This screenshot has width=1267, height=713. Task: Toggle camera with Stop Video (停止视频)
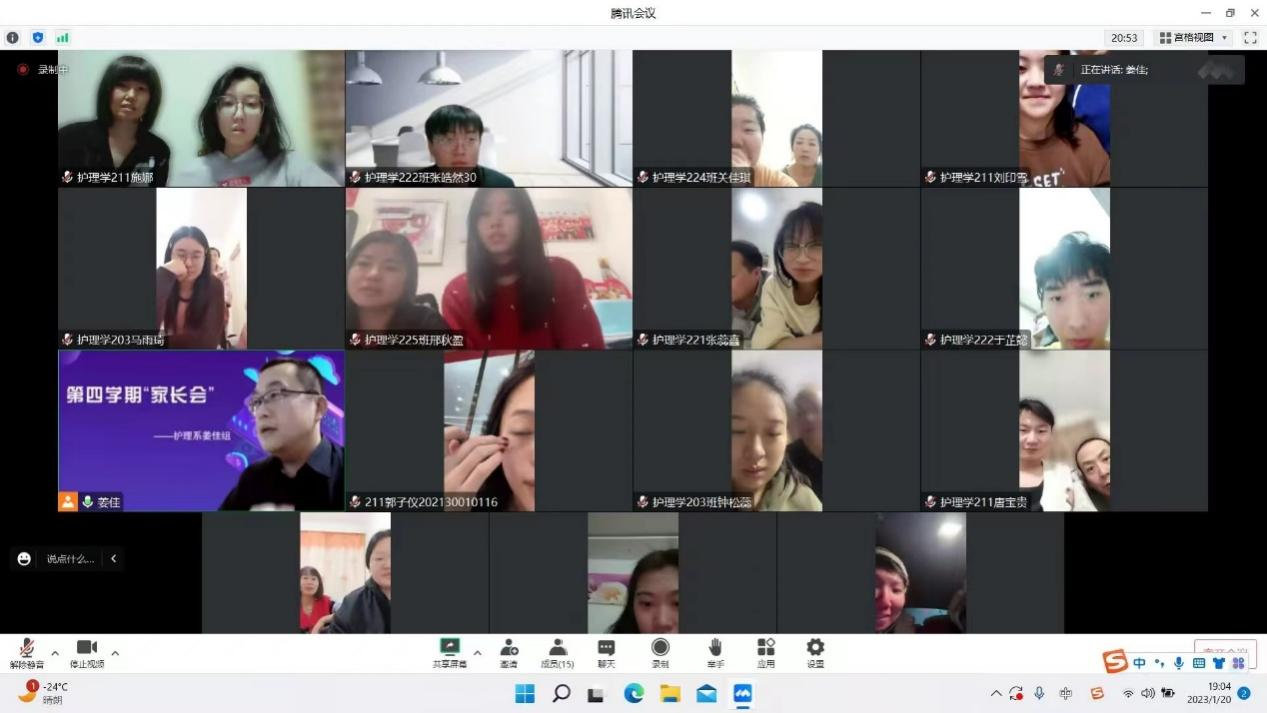coord(86,648)
